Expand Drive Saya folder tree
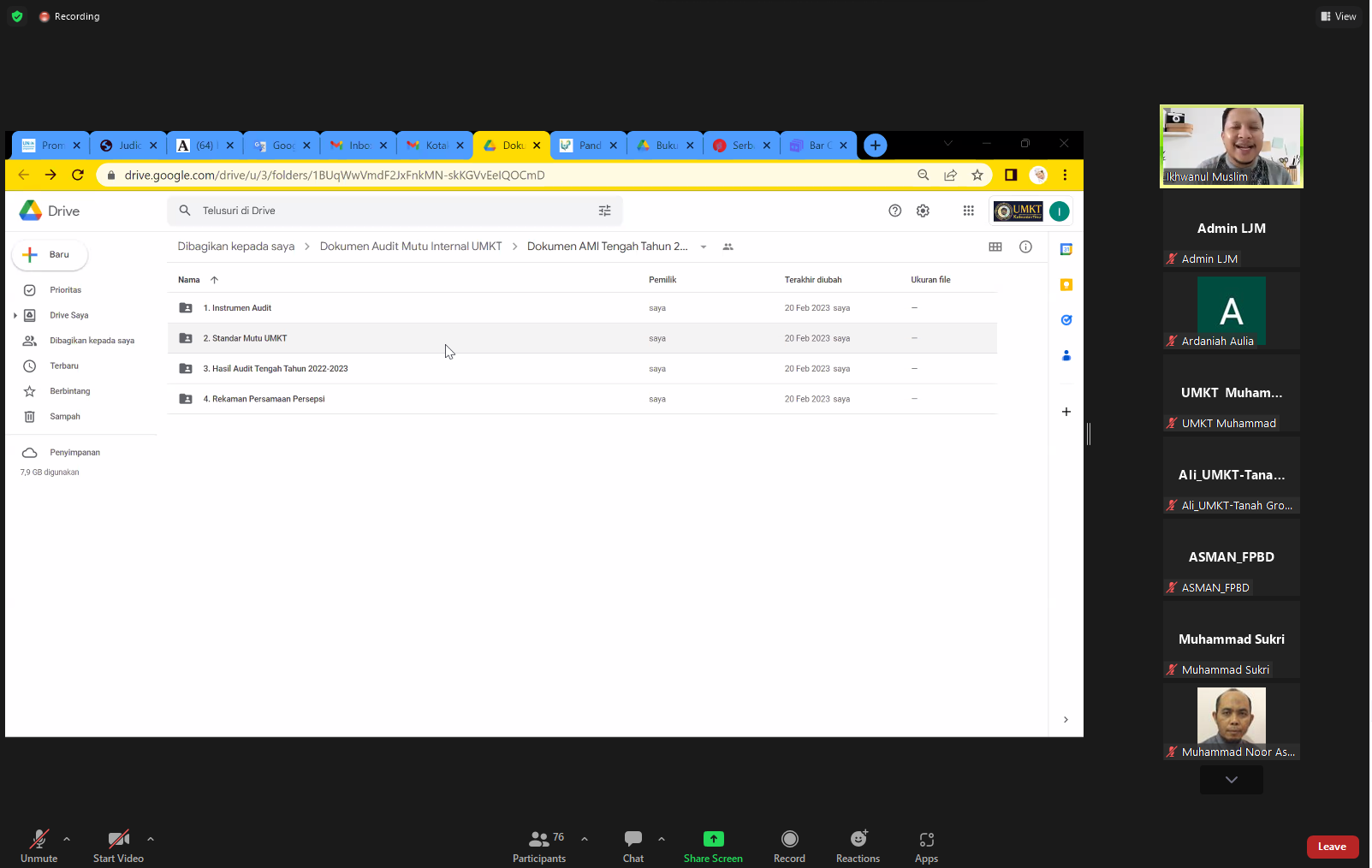 point(15,316)
